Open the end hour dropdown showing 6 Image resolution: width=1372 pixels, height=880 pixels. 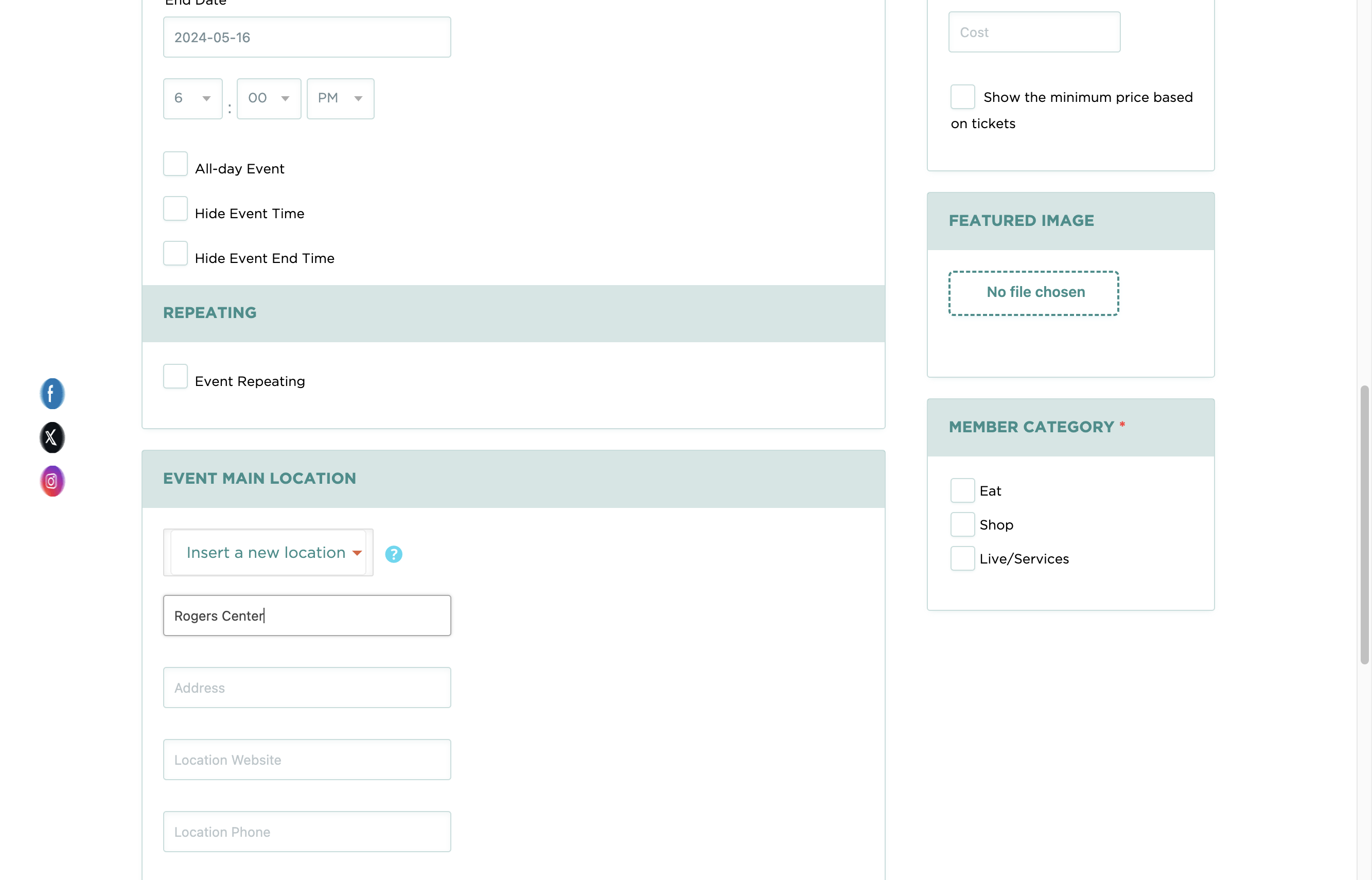point(193,99)
